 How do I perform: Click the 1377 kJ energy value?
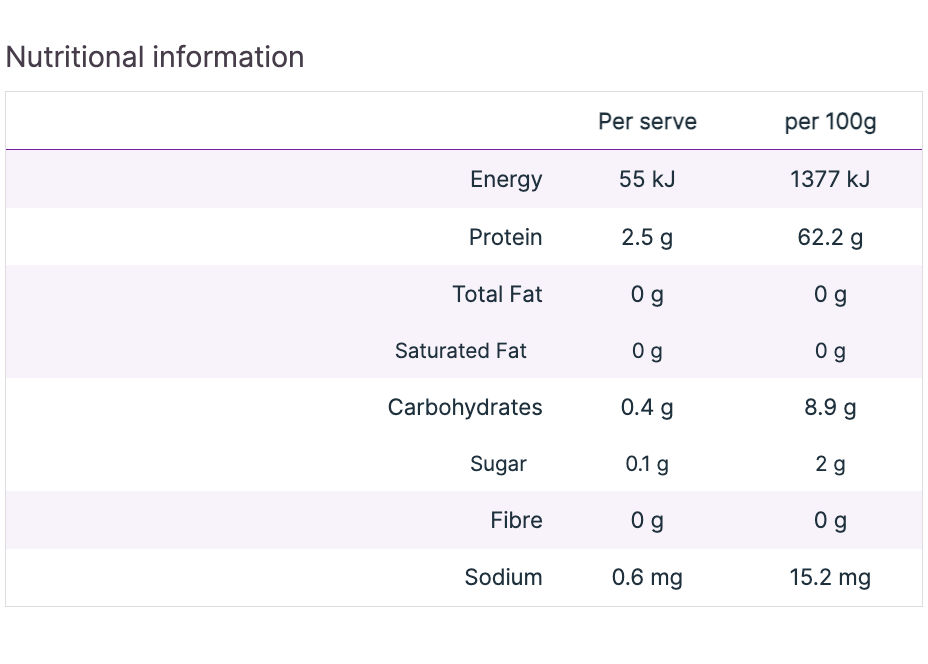(830, 179)
